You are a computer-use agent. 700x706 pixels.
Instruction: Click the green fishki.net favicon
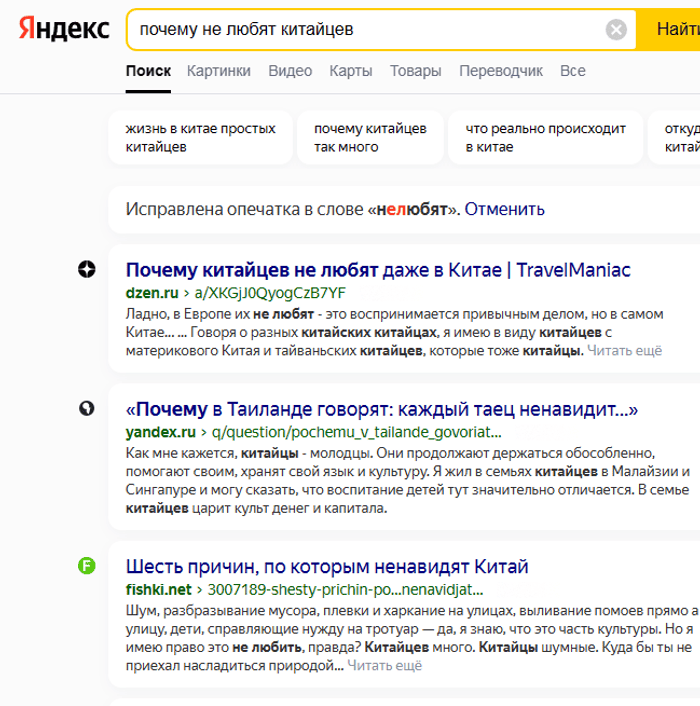pyautogui.click(x=87, y=566)
